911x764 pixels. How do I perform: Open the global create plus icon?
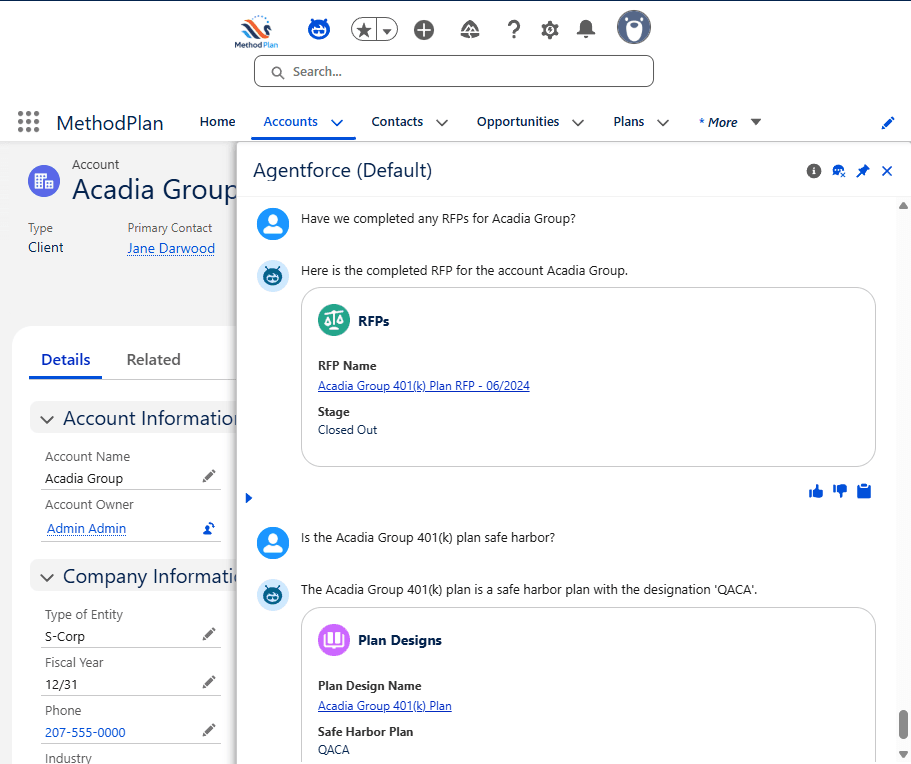pyautogui.click(x=424, y=30)
